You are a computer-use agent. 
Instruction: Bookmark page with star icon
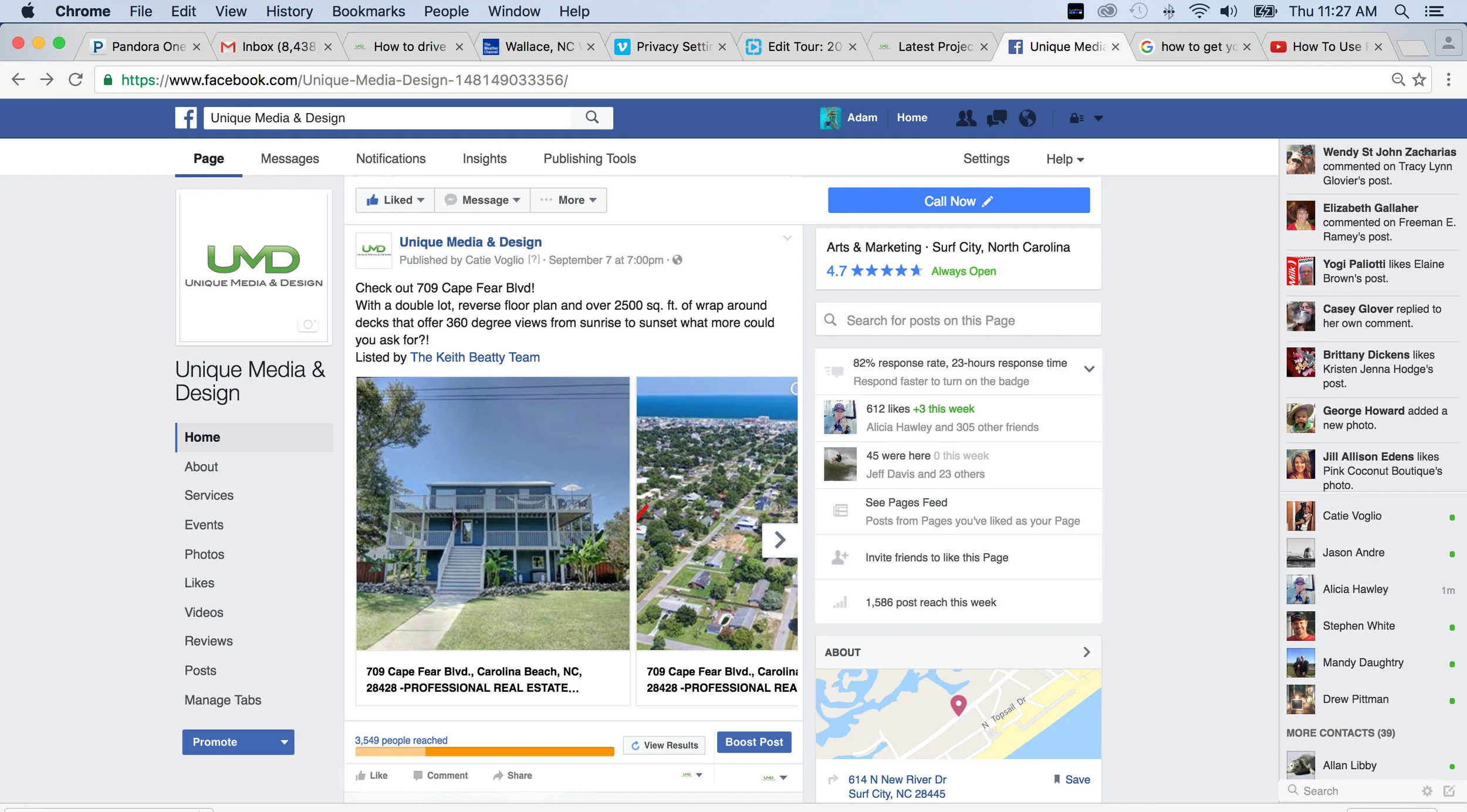coord(1419,80)
